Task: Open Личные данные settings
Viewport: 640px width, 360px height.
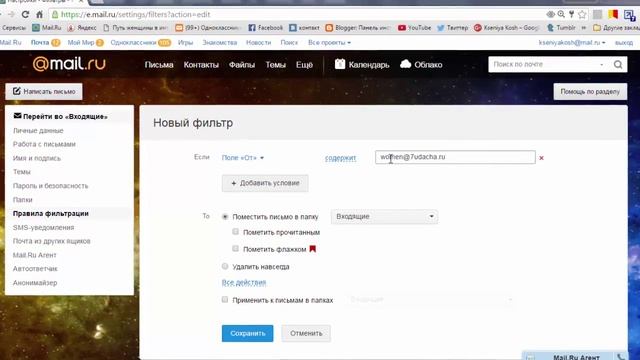Action: pyautogui.click(x=38, y=131)
